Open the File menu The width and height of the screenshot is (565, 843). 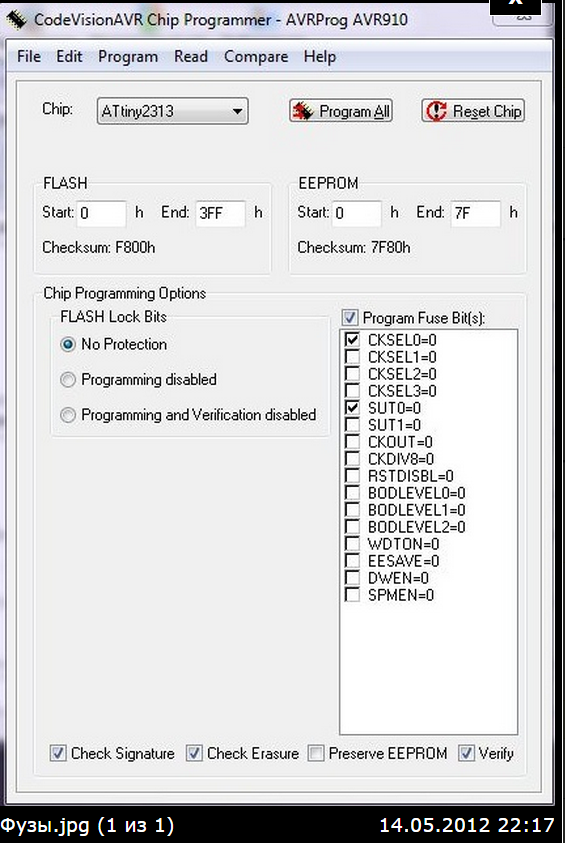point(28,56)
